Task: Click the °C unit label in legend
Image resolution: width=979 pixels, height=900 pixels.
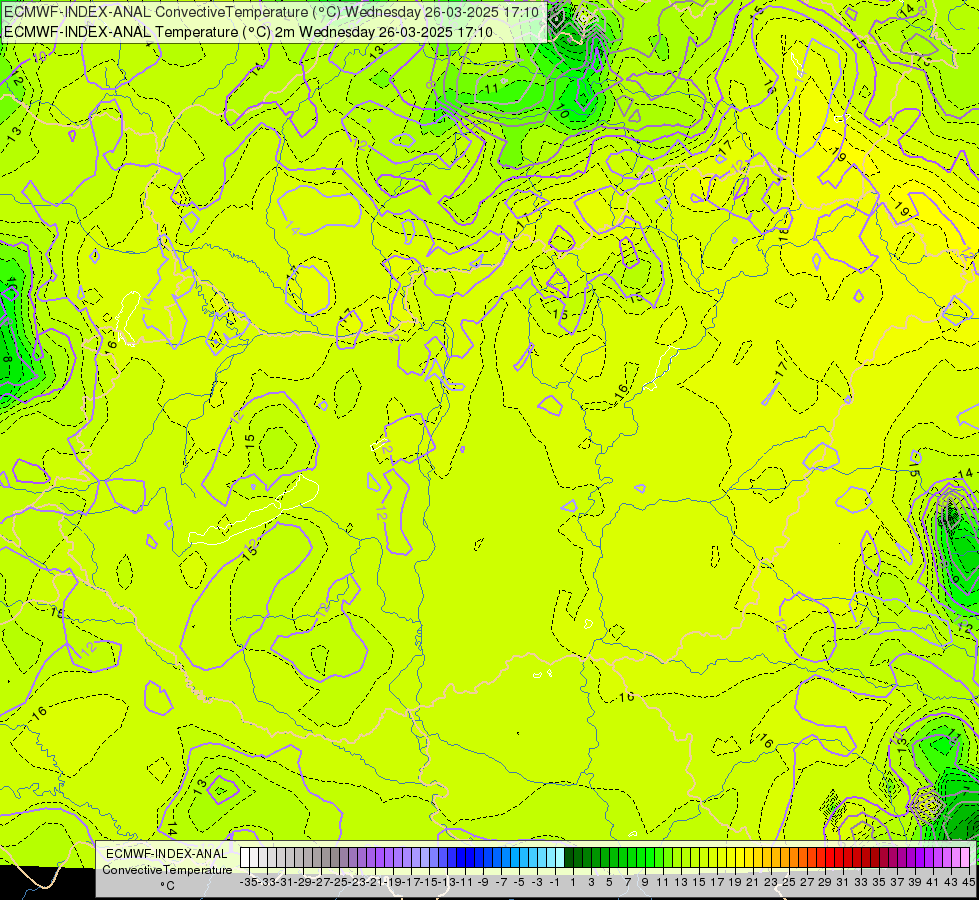Action: click(167, 886)
